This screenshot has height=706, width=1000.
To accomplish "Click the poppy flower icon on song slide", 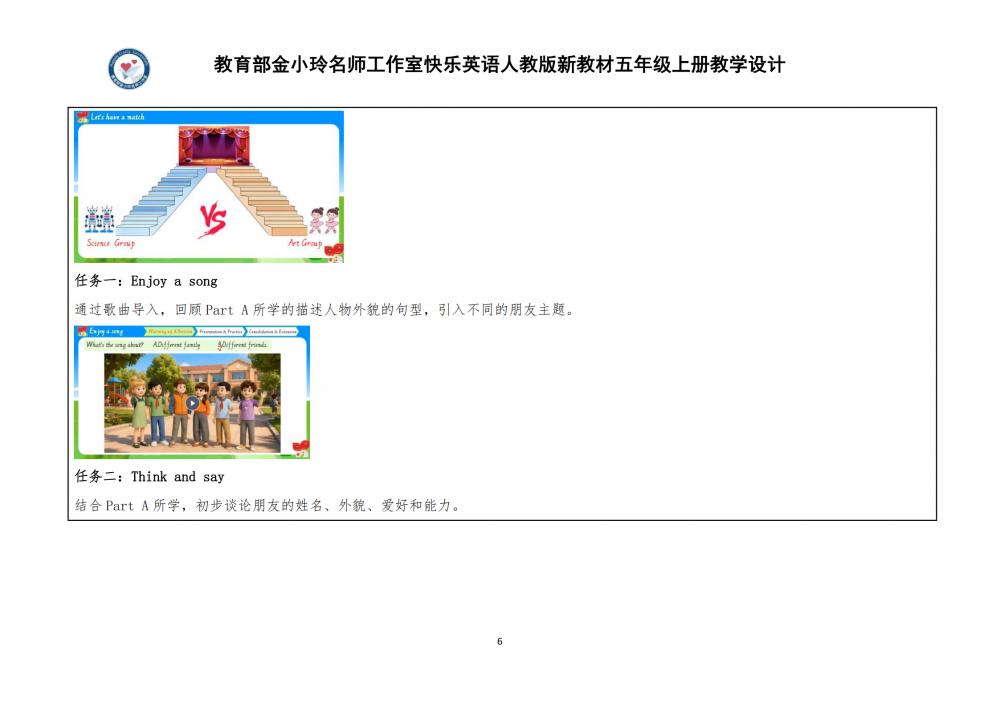I will 300,448.
